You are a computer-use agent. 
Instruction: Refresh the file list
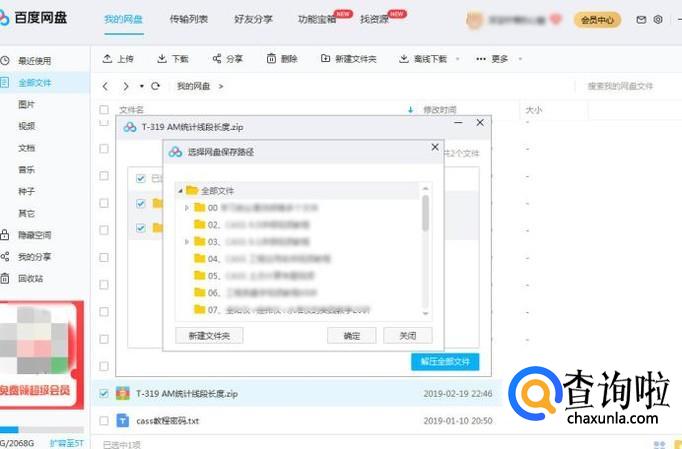point(155,86)
